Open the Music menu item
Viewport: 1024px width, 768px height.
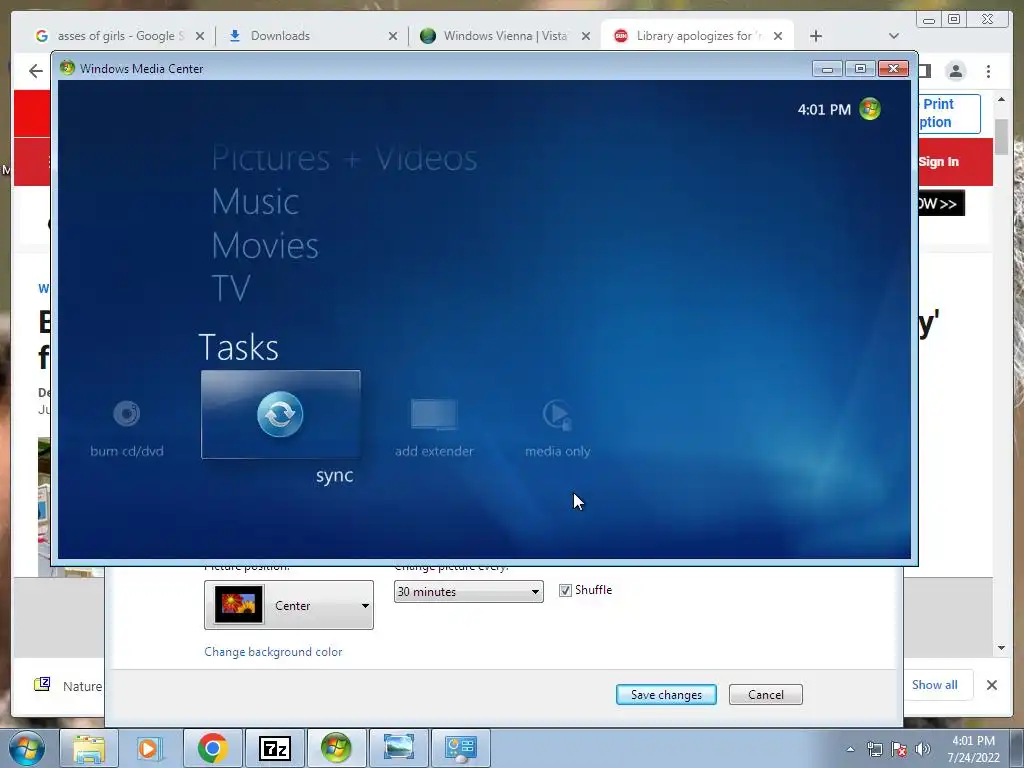[255, 201]
